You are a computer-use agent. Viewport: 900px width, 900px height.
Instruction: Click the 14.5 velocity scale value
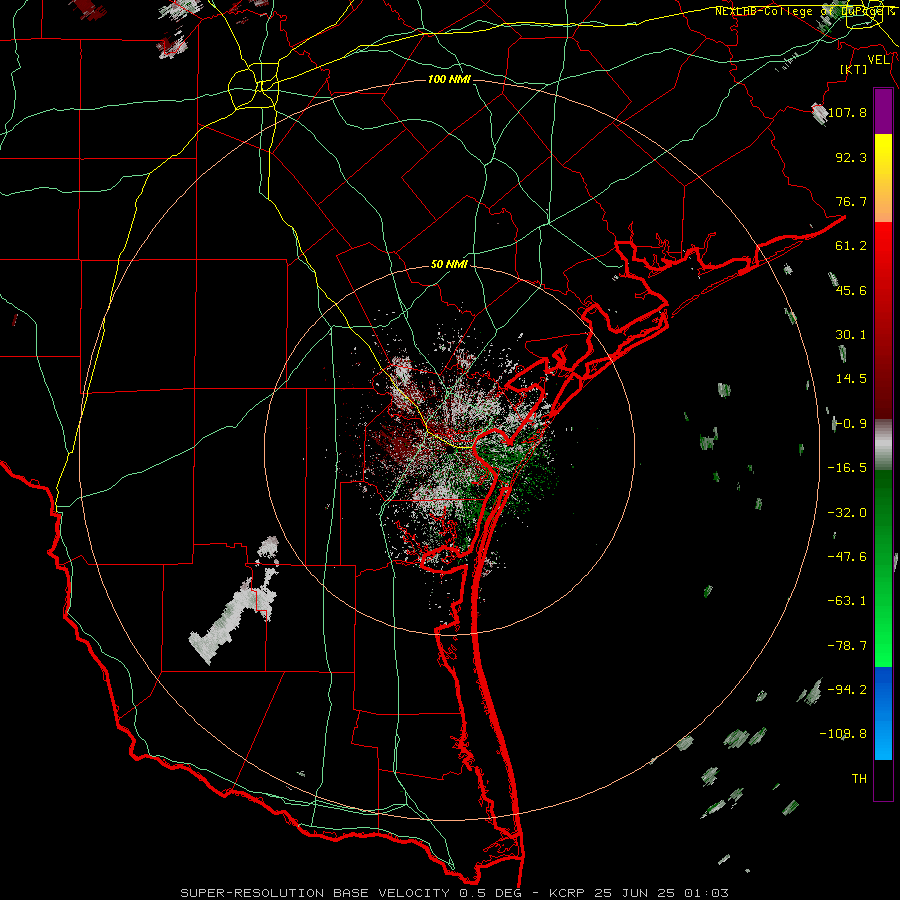point(851,379)
